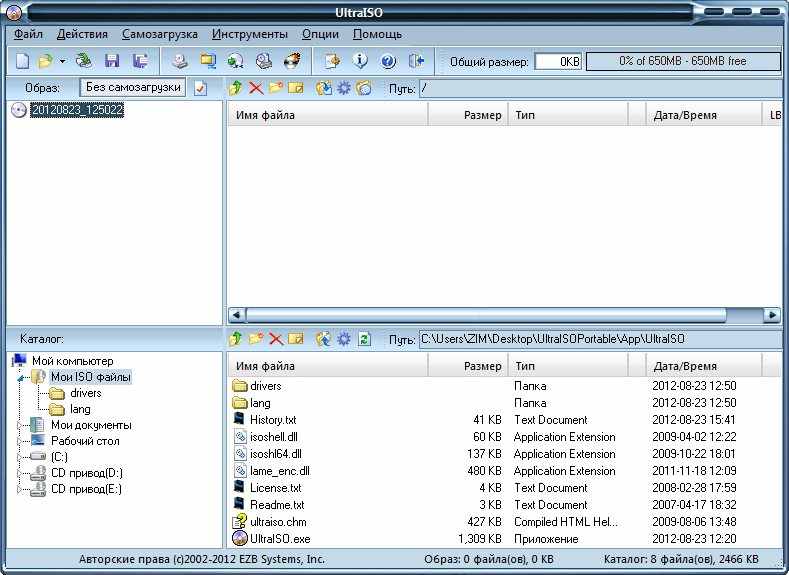Open the Действия menu
This screenshot has height=575, width=789.
82,34
